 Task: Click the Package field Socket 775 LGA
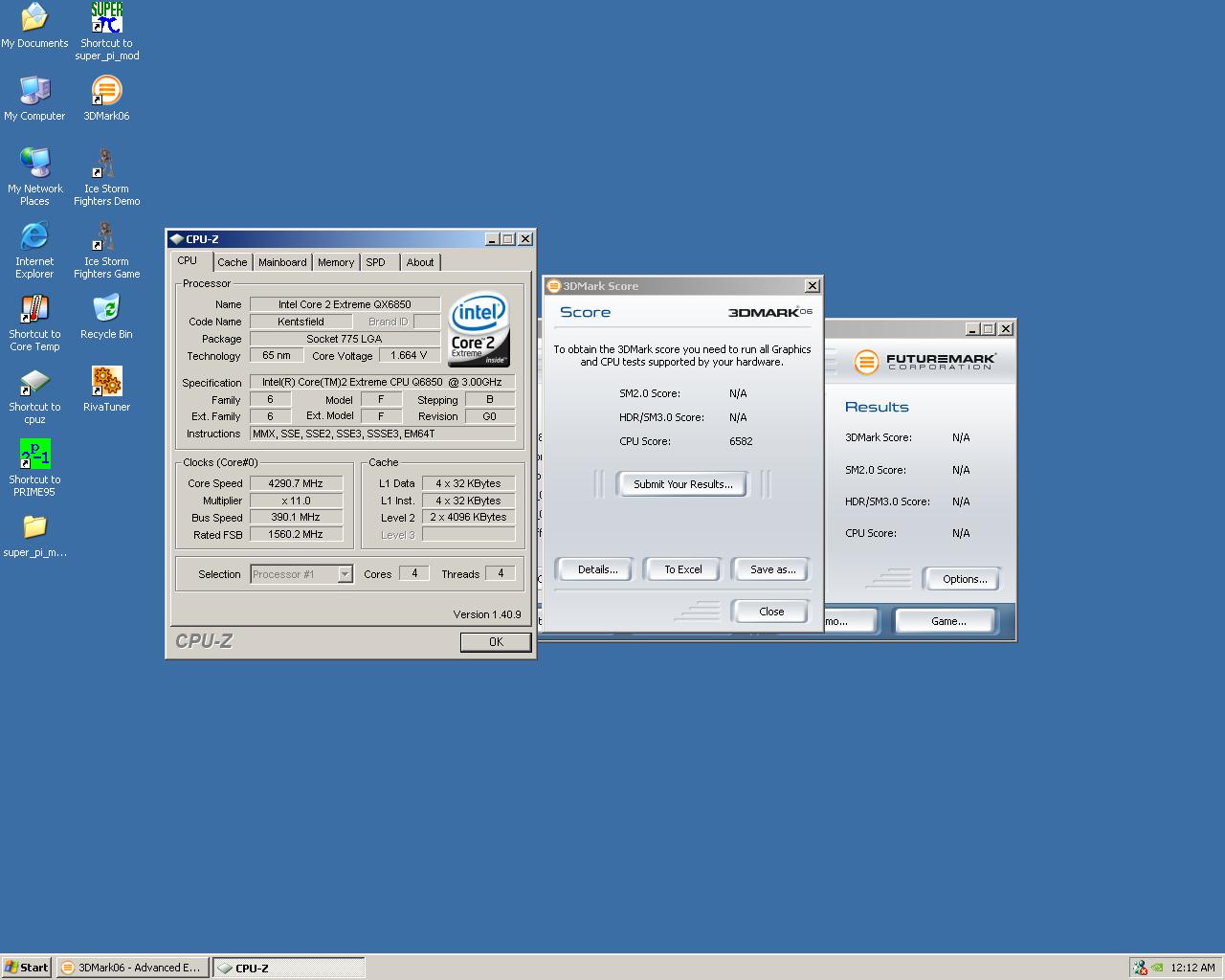pos(345,339)
